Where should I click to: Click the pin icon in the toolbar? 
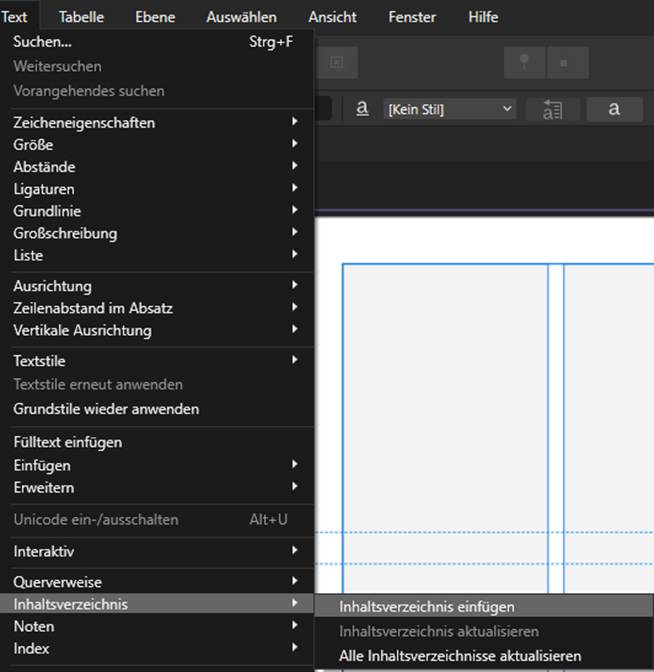(x=524, y=63)
